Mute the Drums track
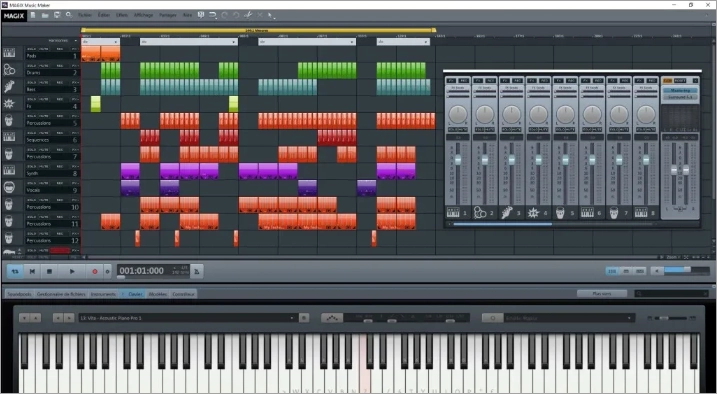The width and height of the screenshot is (717, 394). click(43, 65)
